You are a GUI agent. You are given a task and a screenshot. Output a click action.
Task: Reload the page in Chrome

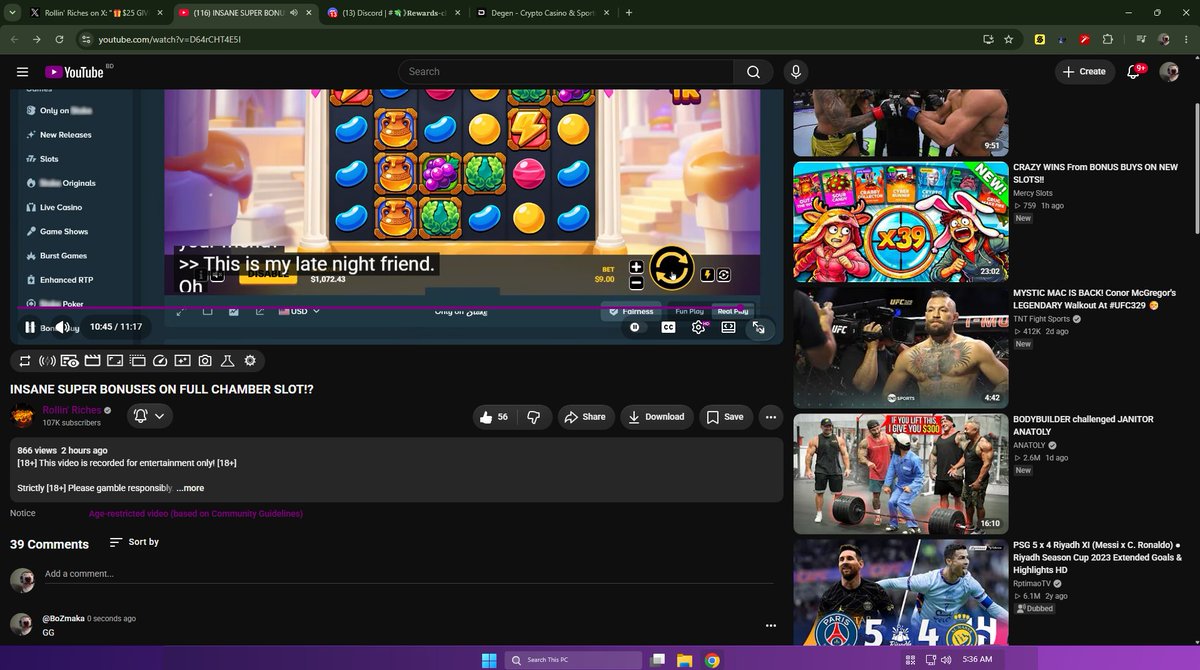click(x=60, y=39)
